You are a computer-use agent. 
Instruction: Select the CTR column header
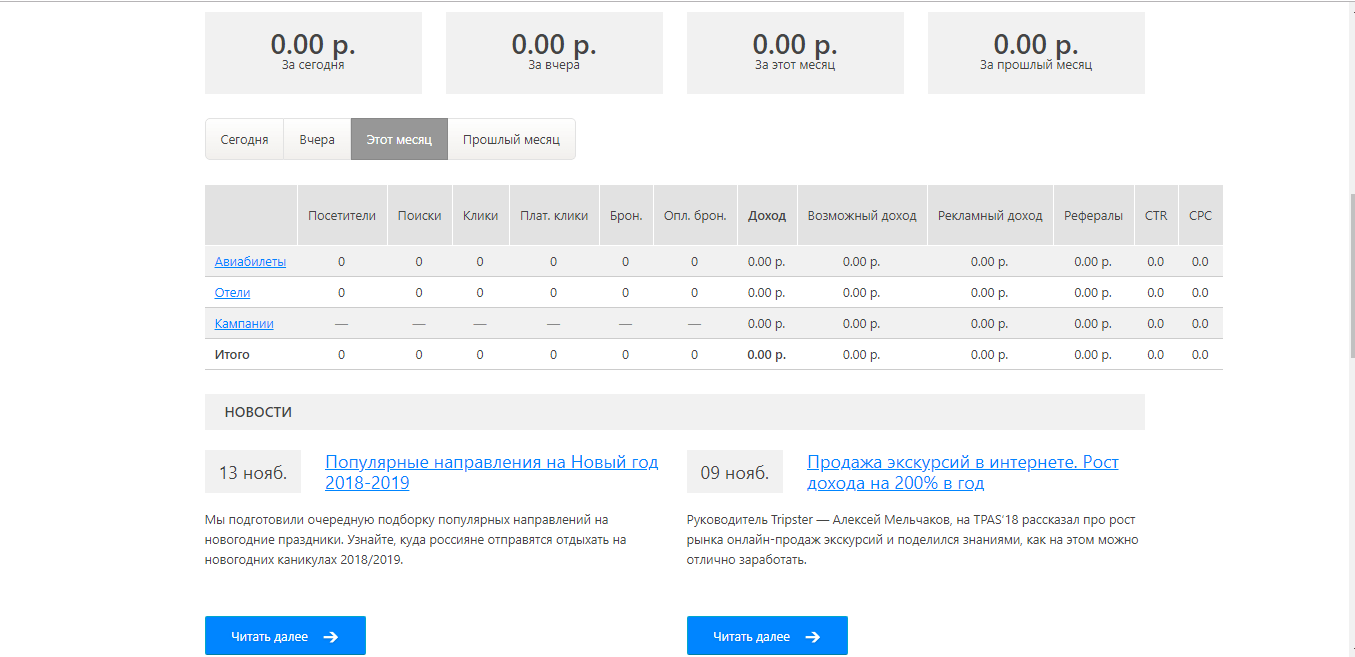coord(1155,216)
